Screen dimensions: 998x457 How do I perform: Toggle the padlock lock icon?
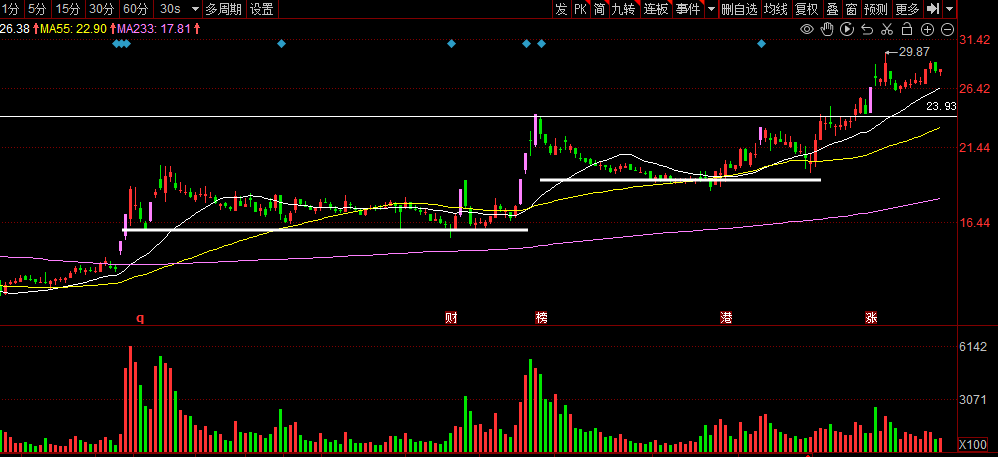[907, 29]
